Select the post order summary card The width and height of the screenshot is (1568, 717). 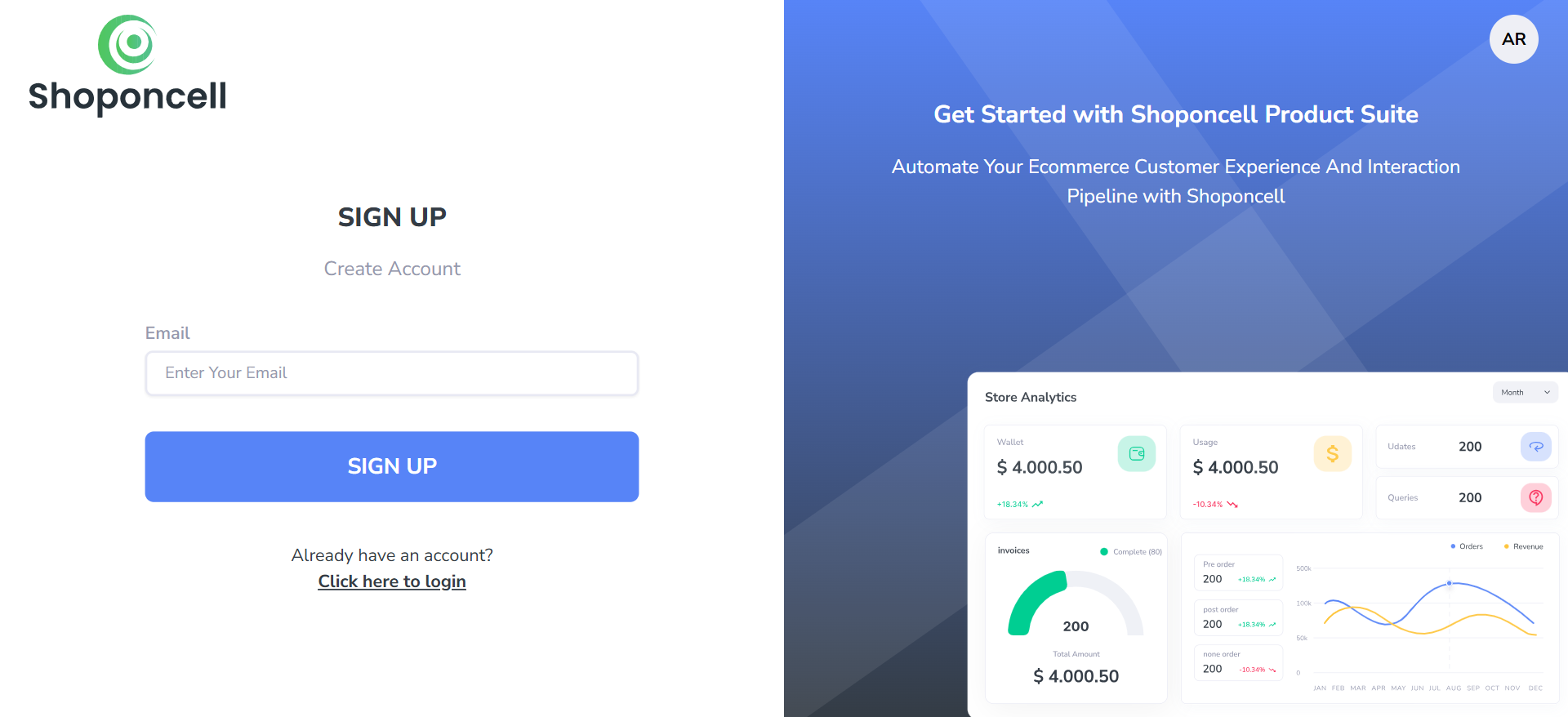[x=1237, y=617]
